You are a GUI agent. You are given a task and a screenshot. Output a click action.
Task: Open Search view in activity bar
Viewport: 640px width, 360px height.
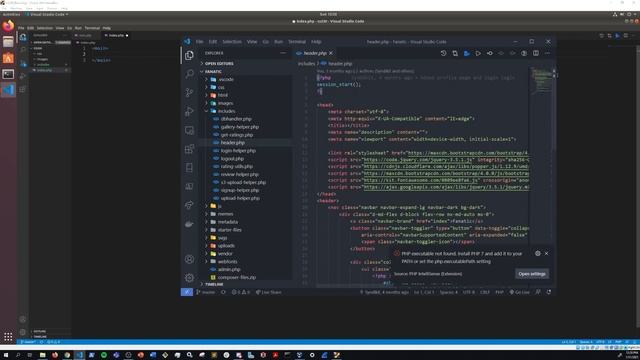[x=189, y=74]
